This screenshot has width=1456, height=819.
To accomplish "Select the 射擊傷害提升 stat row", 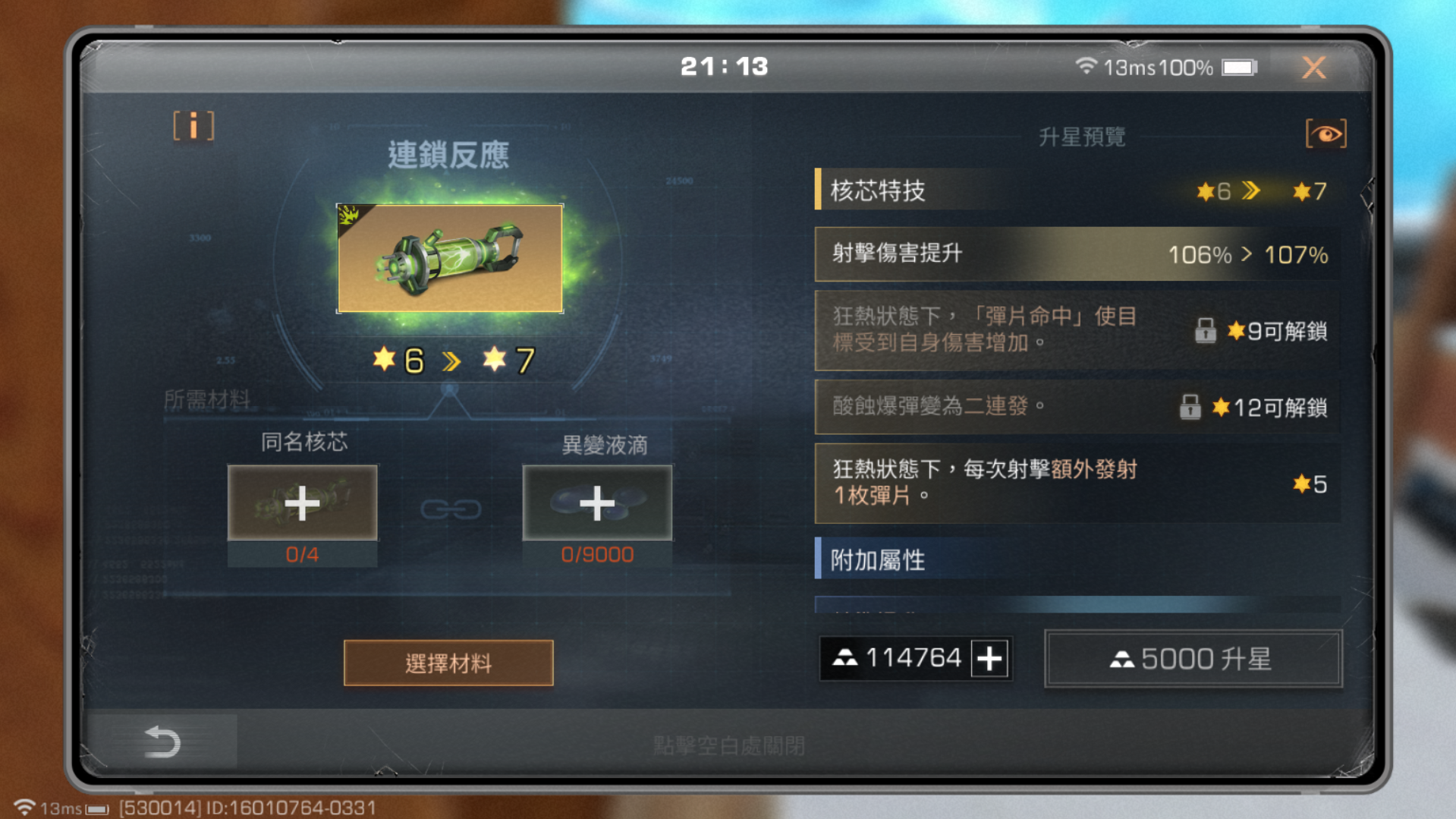I will [x=1077, y=254].
